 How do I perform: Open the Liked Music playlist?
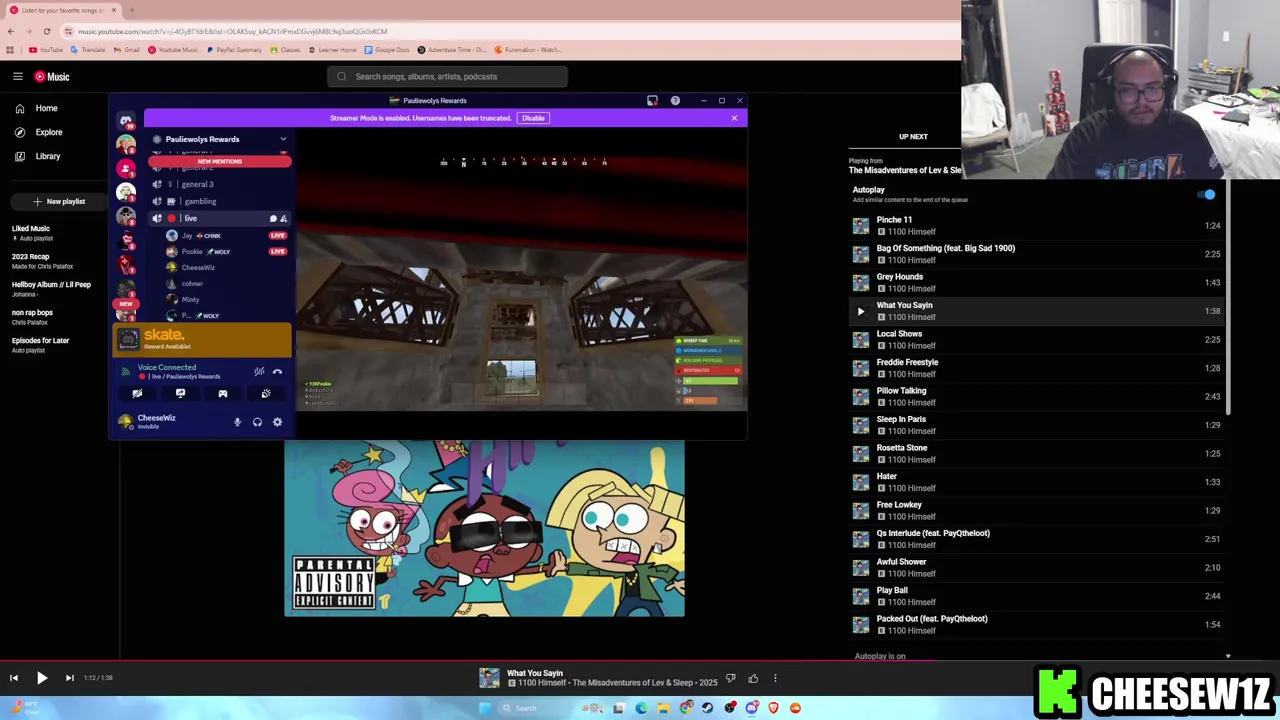(31, 232)
